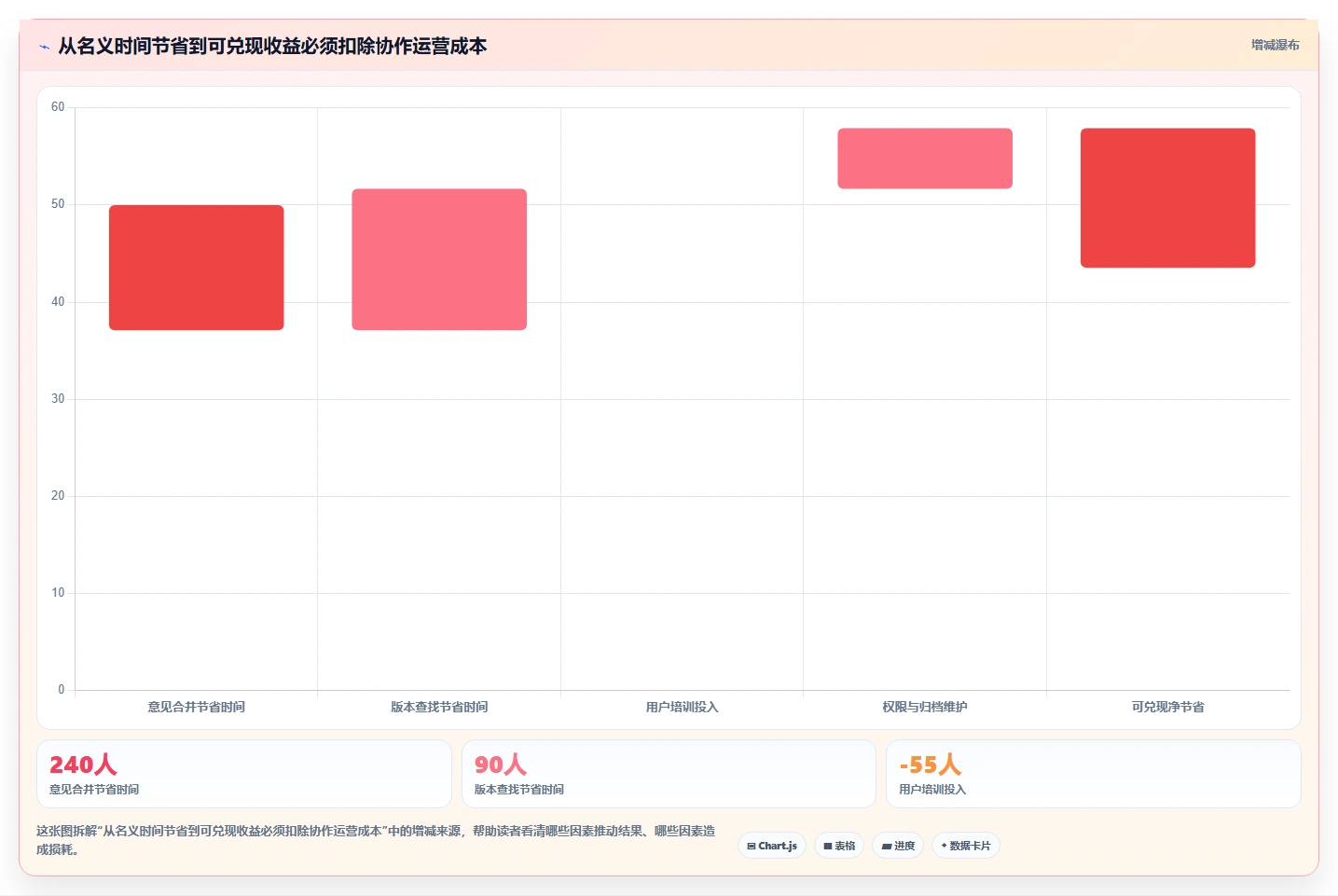Select the 可兑现净节省 red bar
1338x896 pixels.
tap(1168, 198)
